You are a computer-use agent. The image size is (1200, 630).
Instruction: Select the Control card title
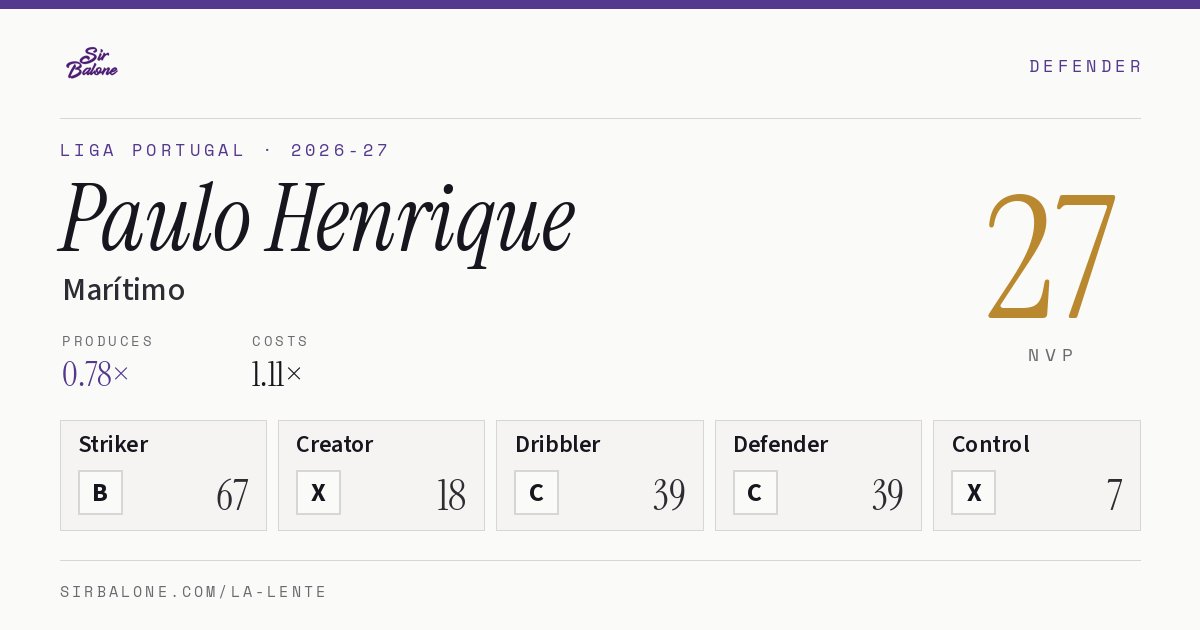(x=991, y=444)
